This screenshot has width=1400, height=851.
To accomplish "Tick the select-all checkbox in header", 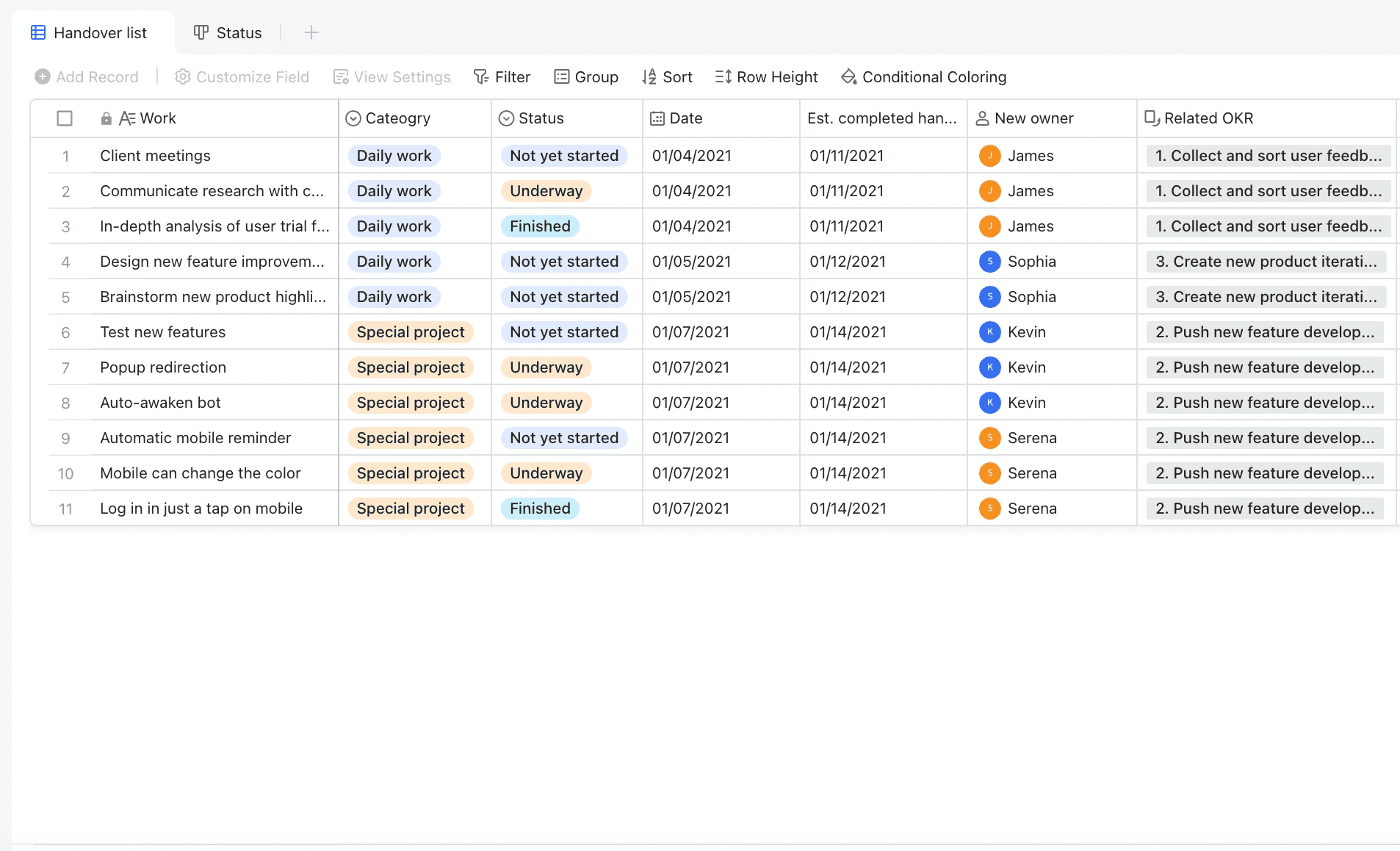I will click(65, 118).
